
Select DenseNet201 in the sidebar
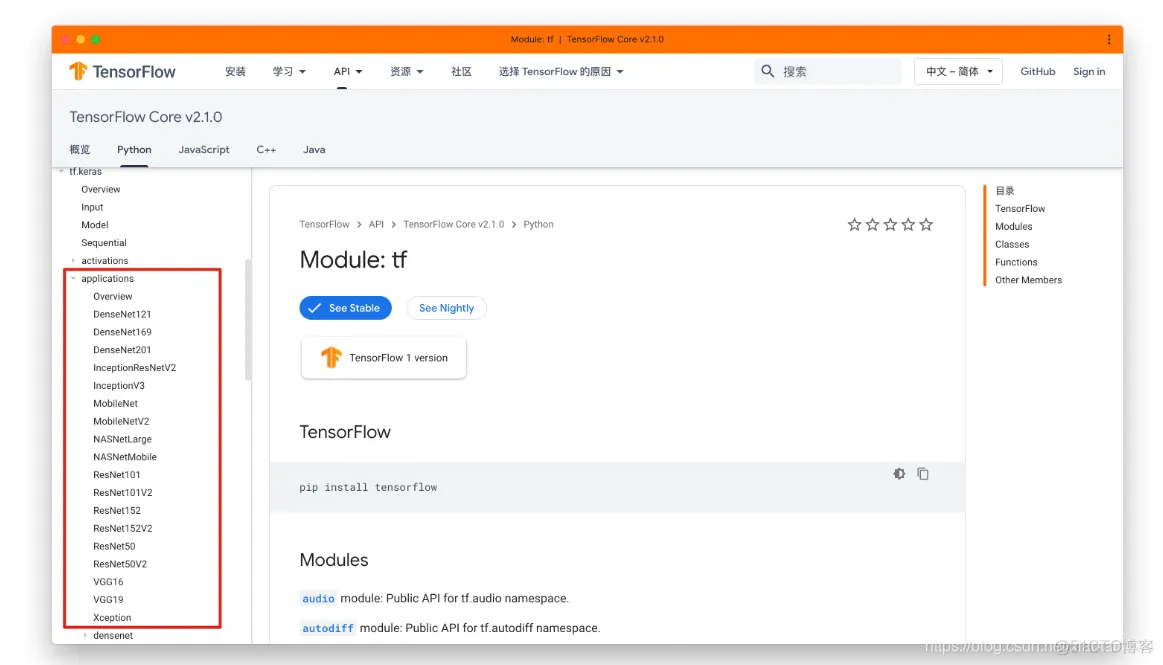click(x=122, y=350)
